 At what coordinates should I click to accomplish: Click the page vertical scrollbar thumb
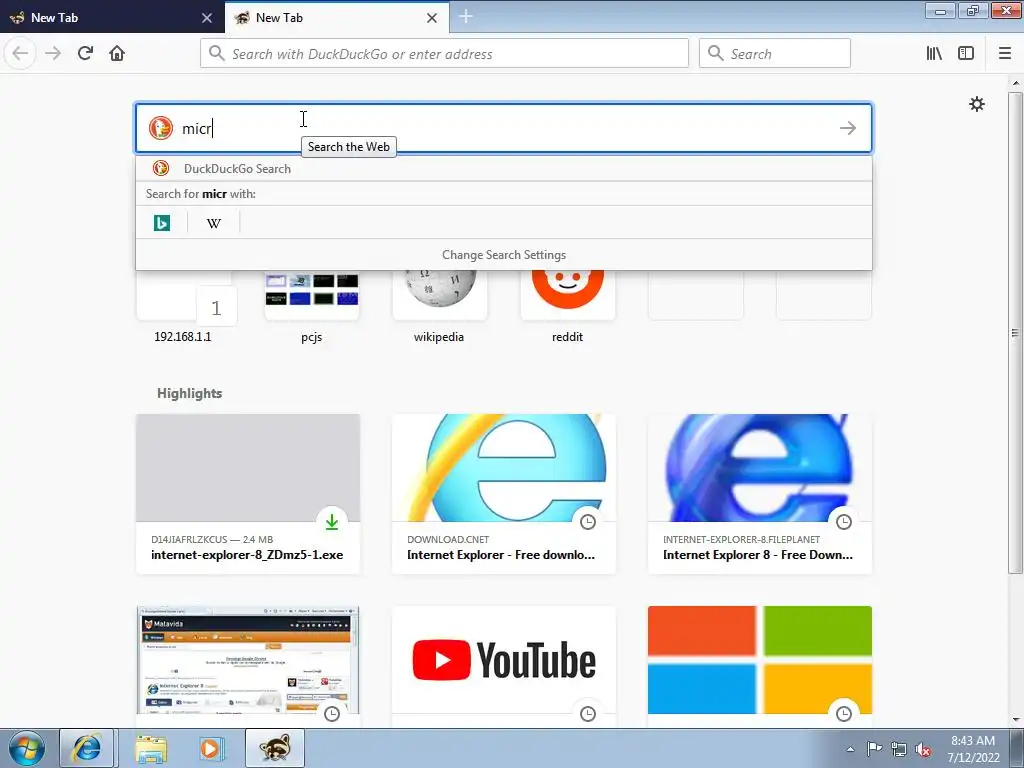pyautogui.click(x=1015, y=333)
